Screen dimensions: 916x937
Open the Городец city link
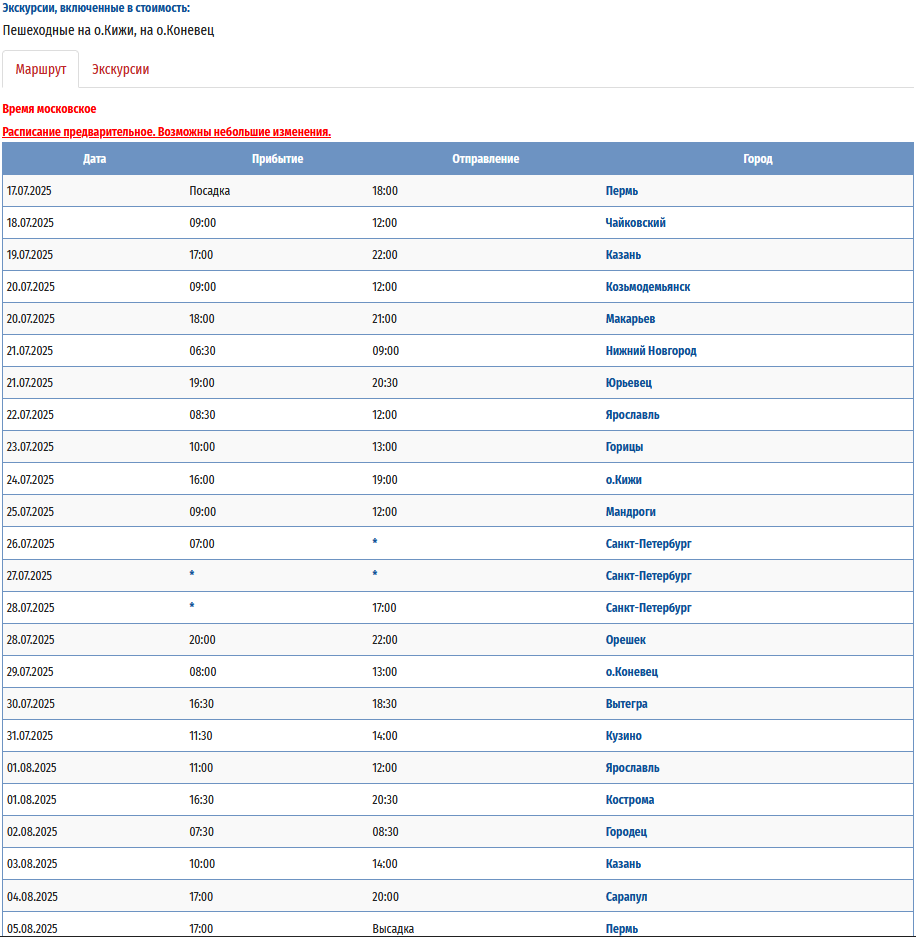click(x=626, y=832)
